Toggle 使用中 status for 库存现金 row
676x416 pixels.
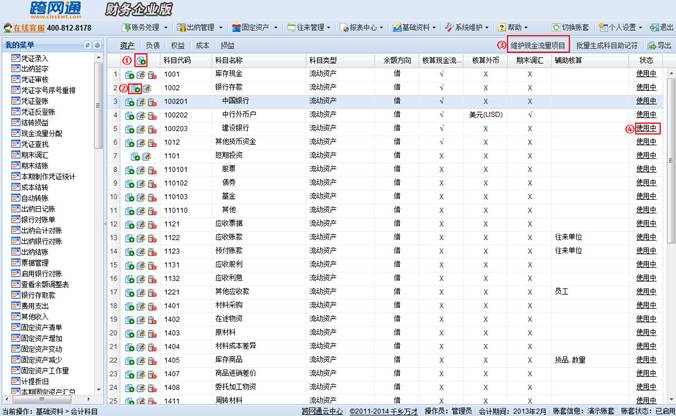coord(647,75)
